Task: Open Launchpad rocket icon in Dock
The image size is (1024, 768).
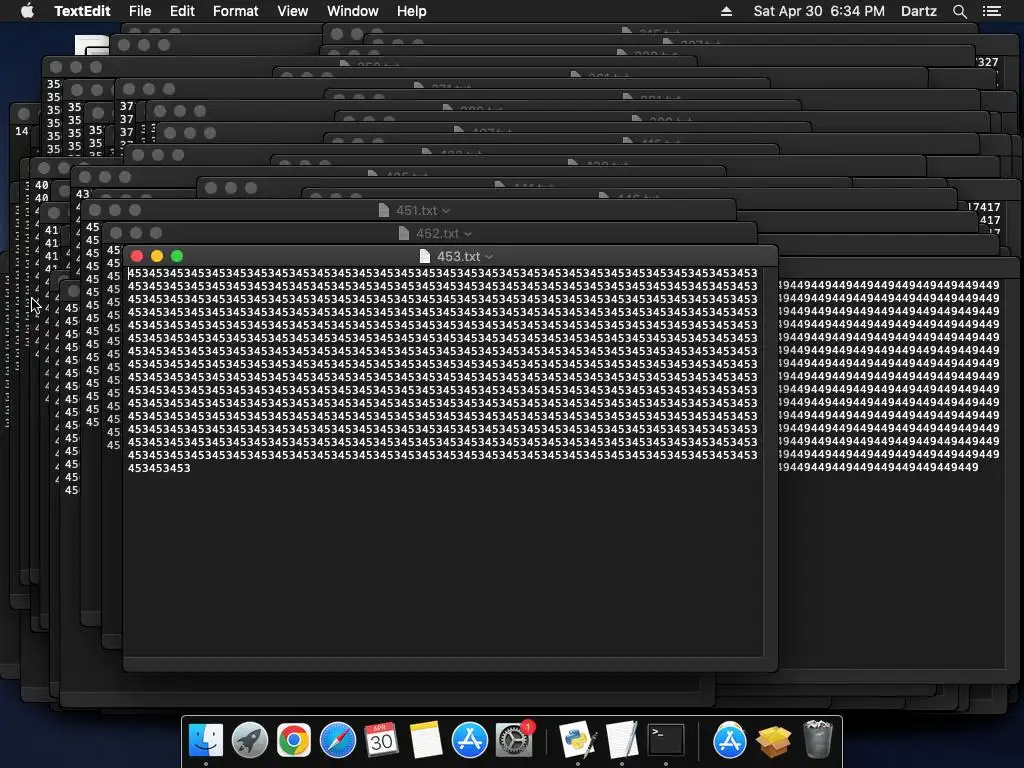Action: [x=249, y=740]
